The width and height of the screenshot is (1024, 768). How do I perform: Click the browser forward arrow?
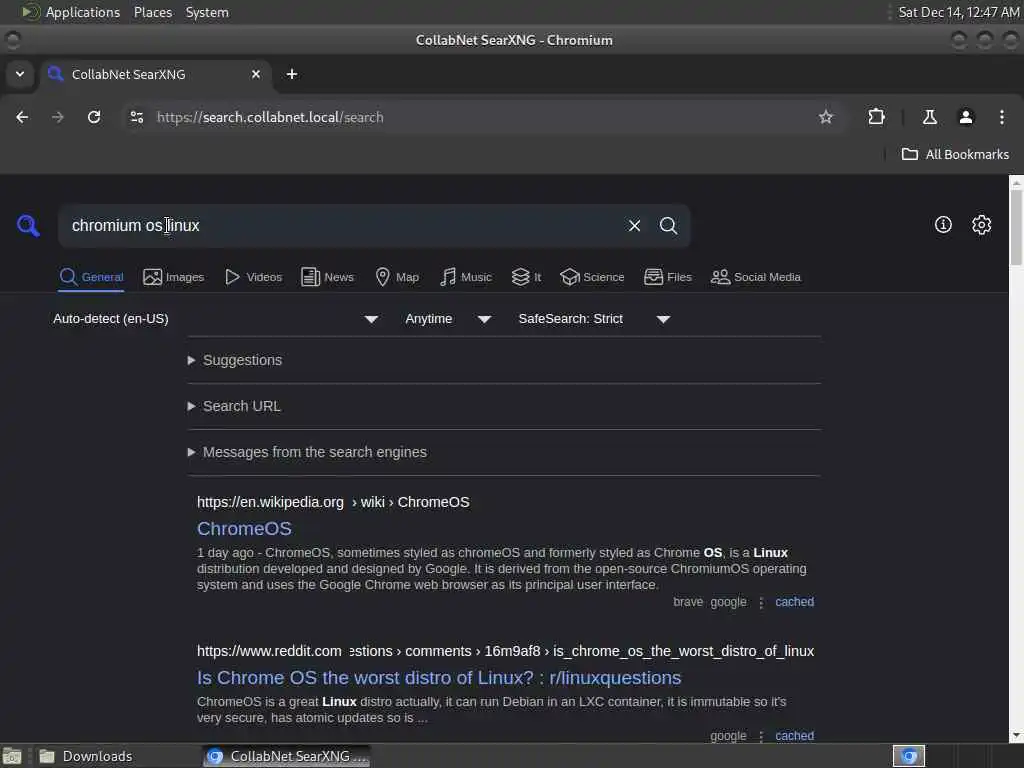pyautogui.click(x=57, y=117)
